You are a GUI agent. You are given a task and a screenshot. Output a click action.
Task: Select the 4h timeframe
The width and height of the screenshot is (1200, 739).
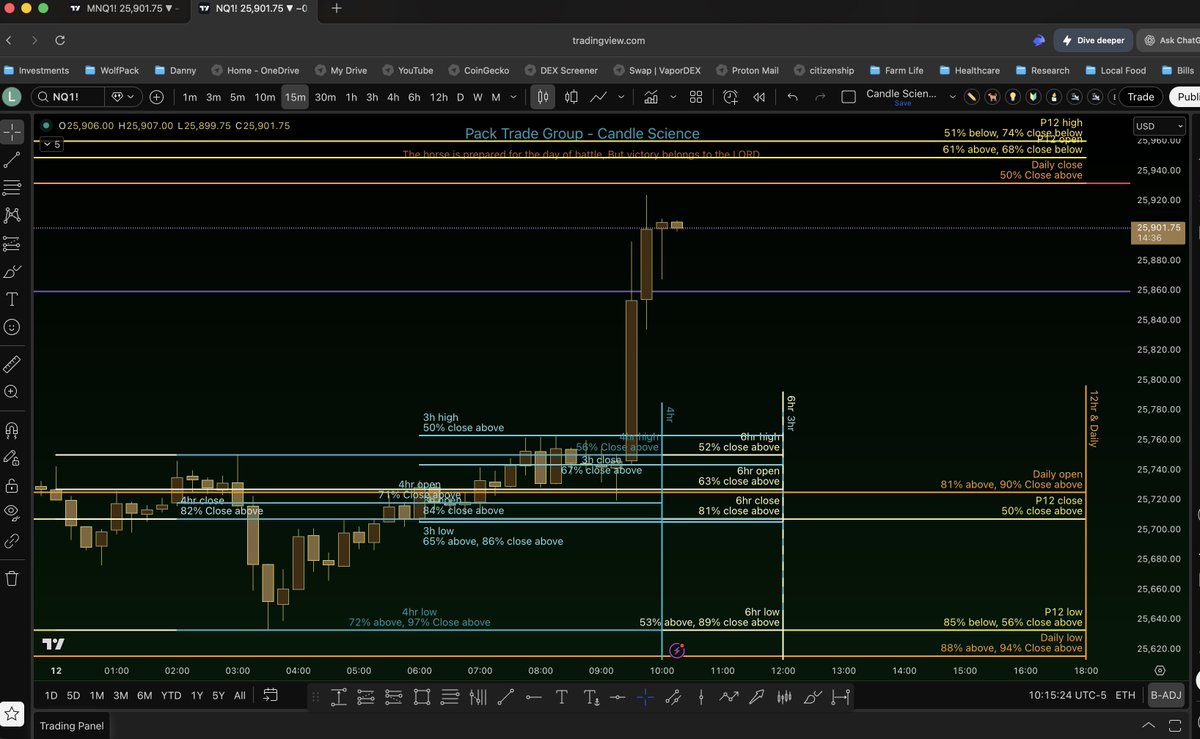[x=393, y=97]
